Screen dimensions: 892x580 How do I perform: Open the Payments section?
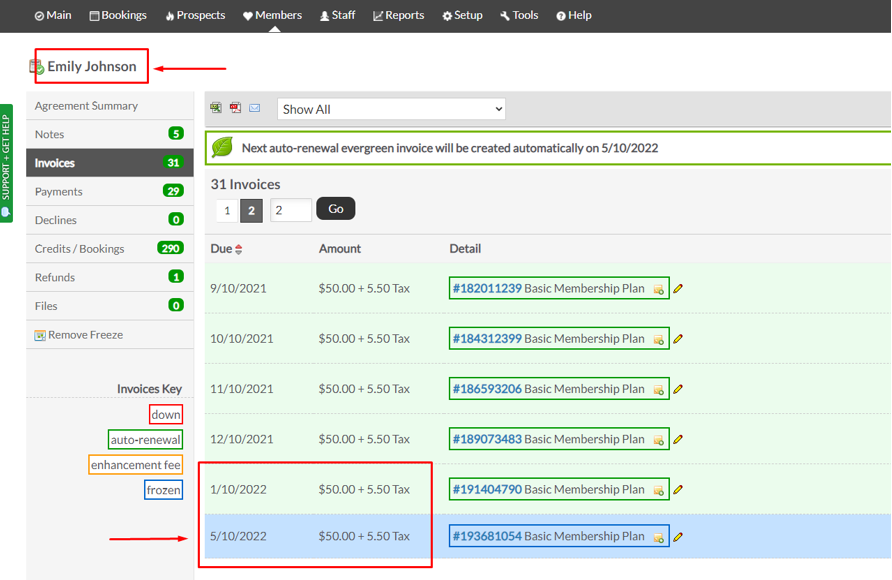click(110, 192)
